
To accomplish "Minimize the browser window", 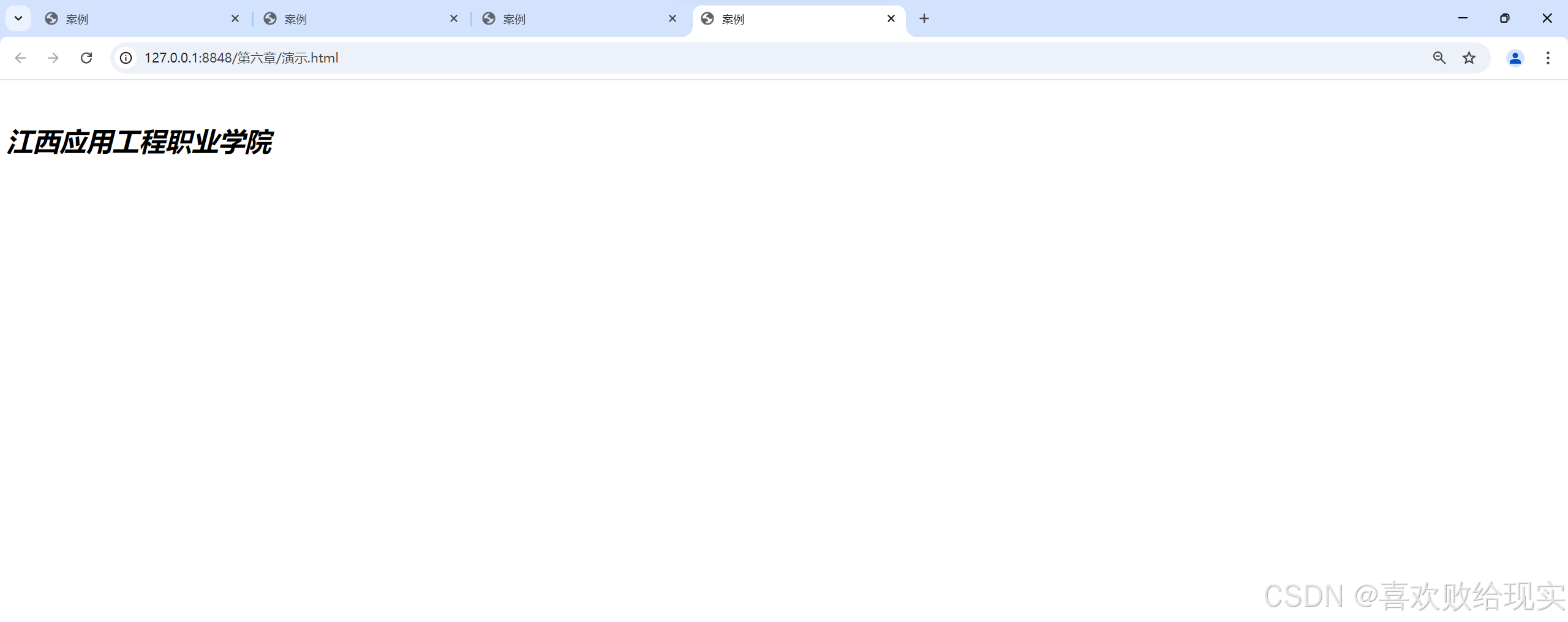I will [x=1463, y=18].
